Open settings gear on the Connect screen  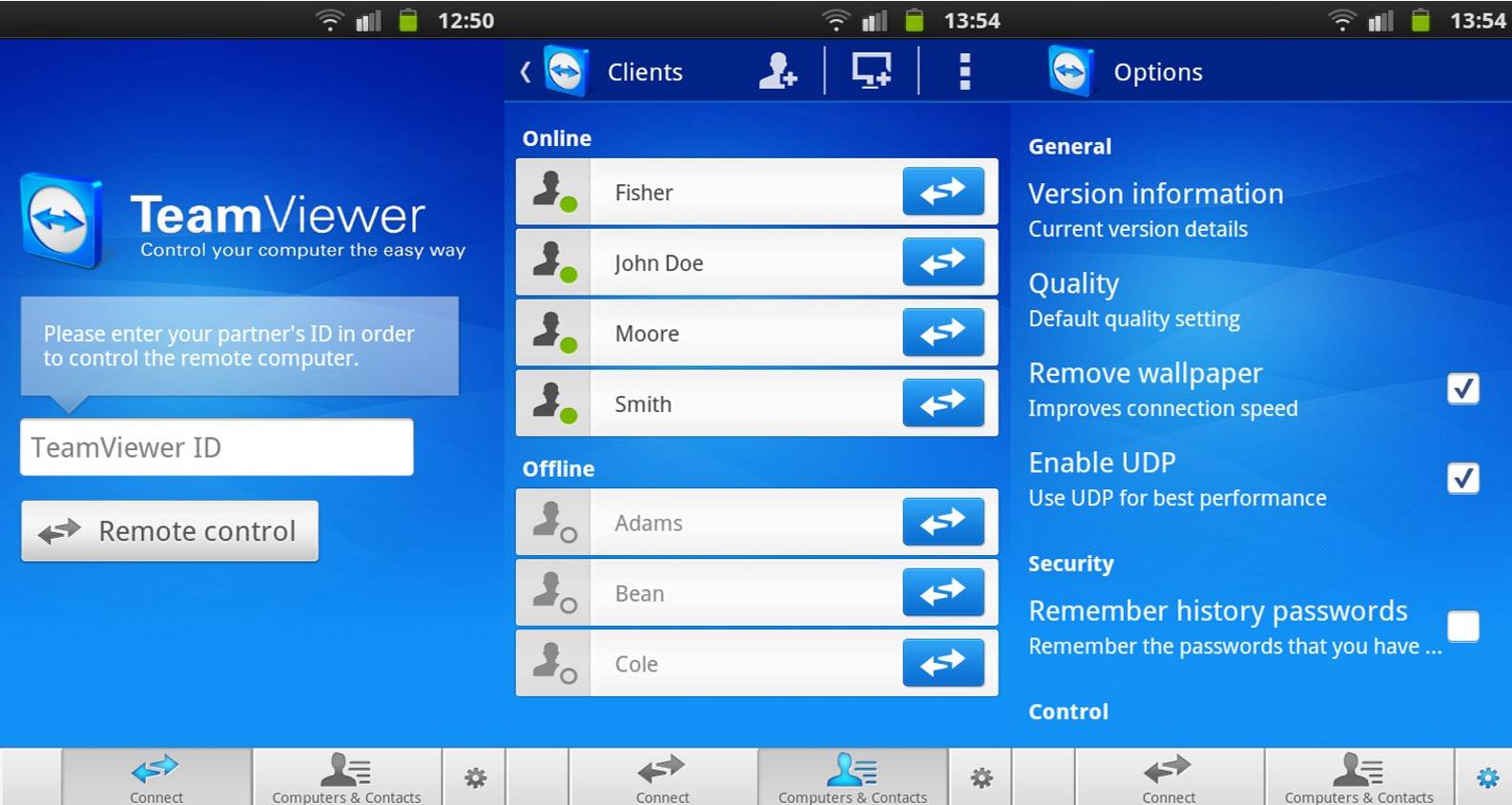tap(475, 777)
